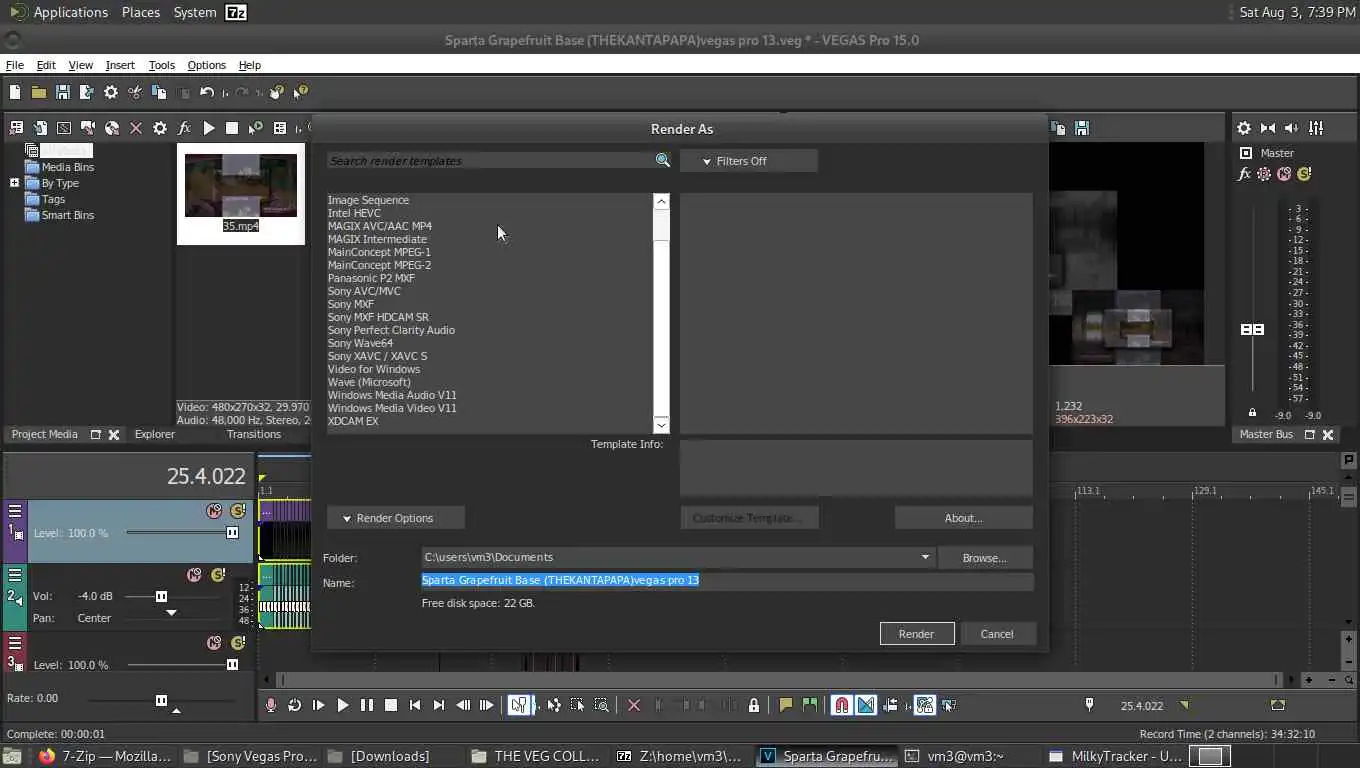
Task: Save the project with the disk icon
Action: (63, 92)
